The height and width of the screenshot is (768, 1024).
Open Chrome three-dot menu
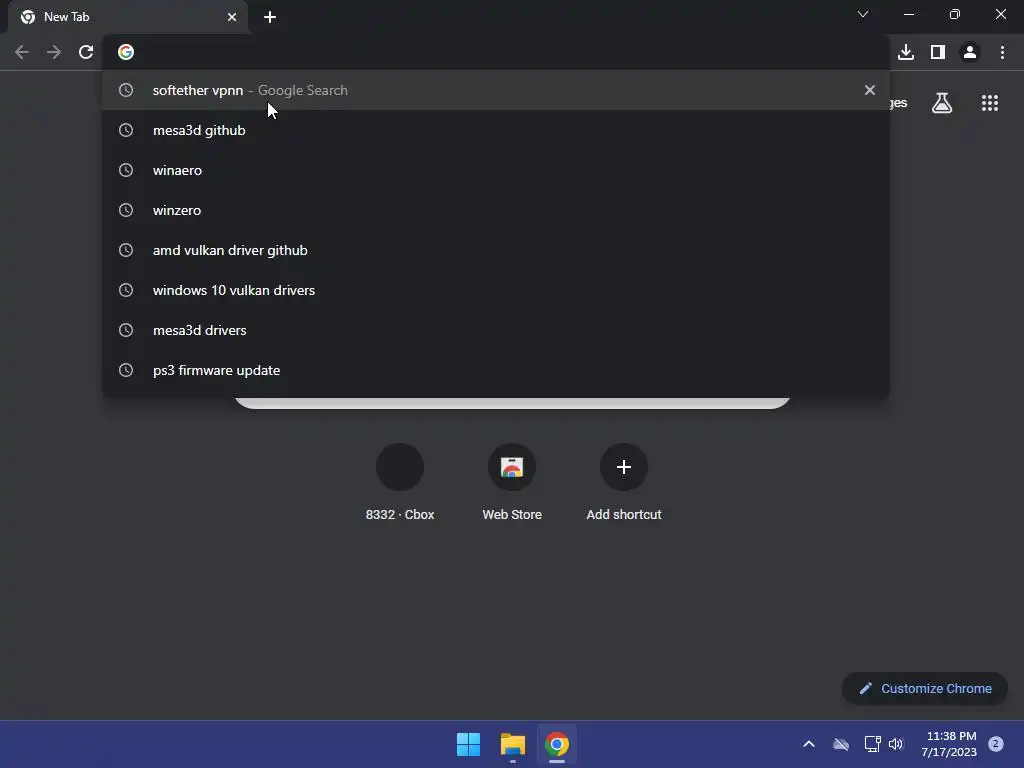coord(1002,52)
